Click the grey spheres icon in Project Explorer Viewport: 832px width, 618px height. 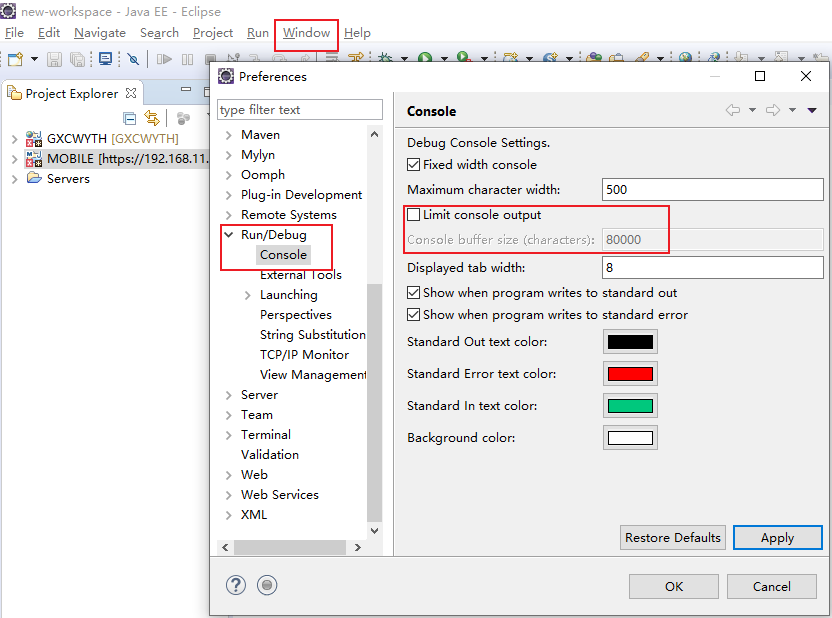[183, 118]
